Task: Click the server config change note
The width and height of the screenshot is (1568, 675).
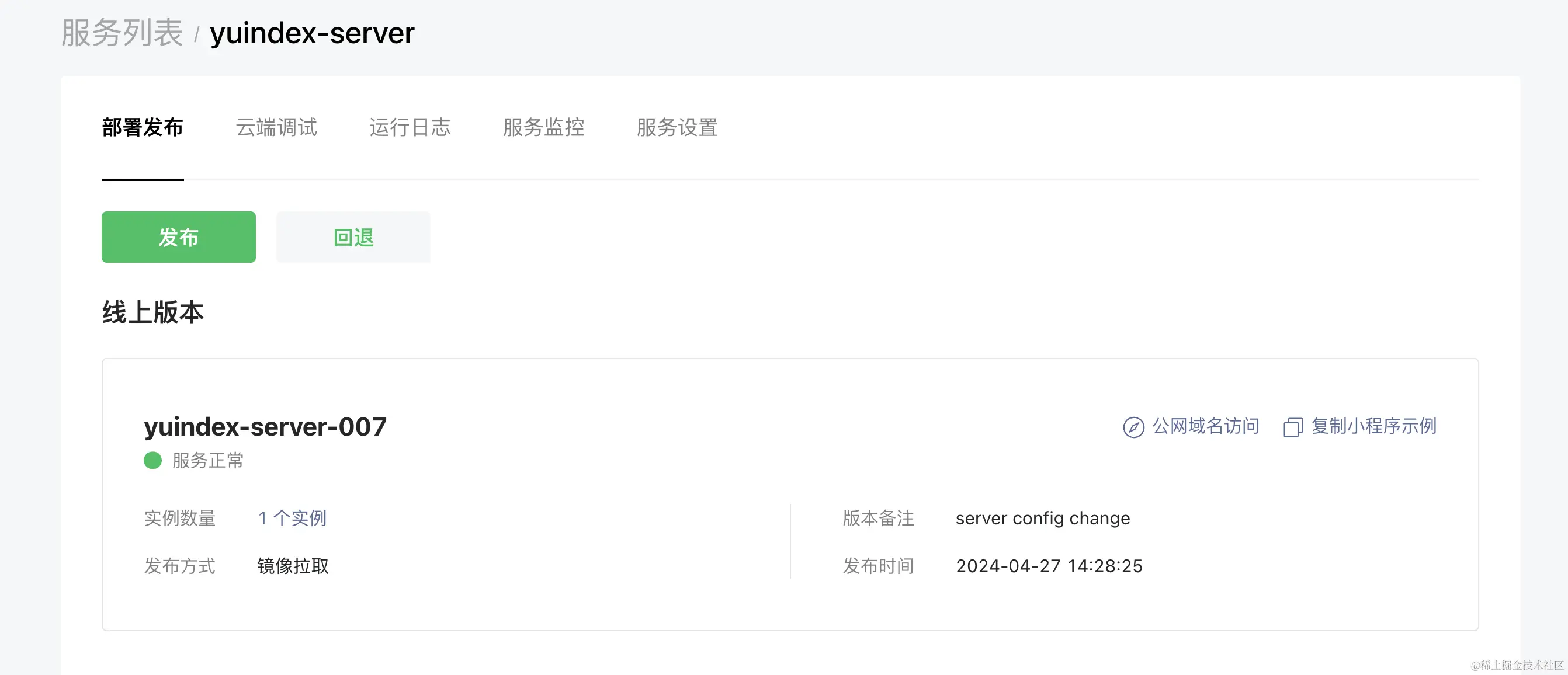Action: pyautogui.click(x=1042, y=518)
